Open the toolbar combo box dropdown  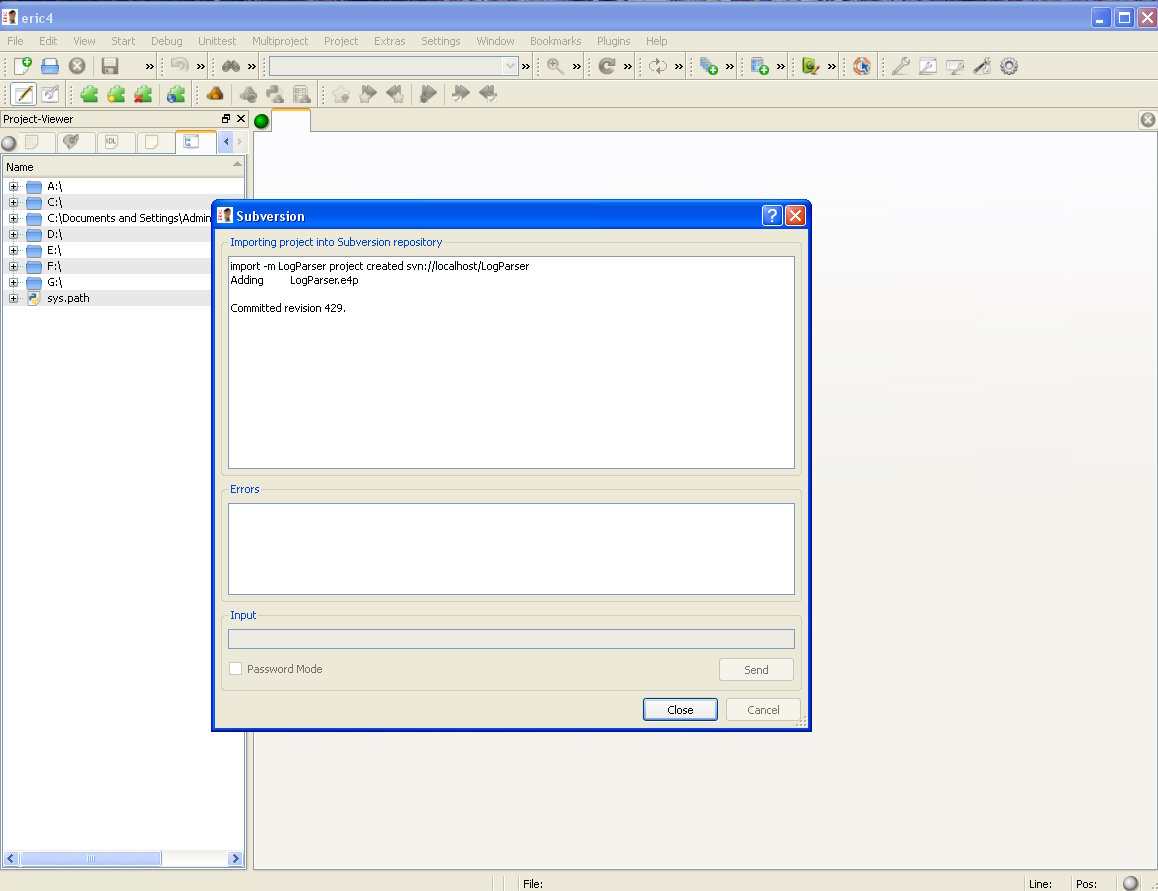tap(510, 66)
